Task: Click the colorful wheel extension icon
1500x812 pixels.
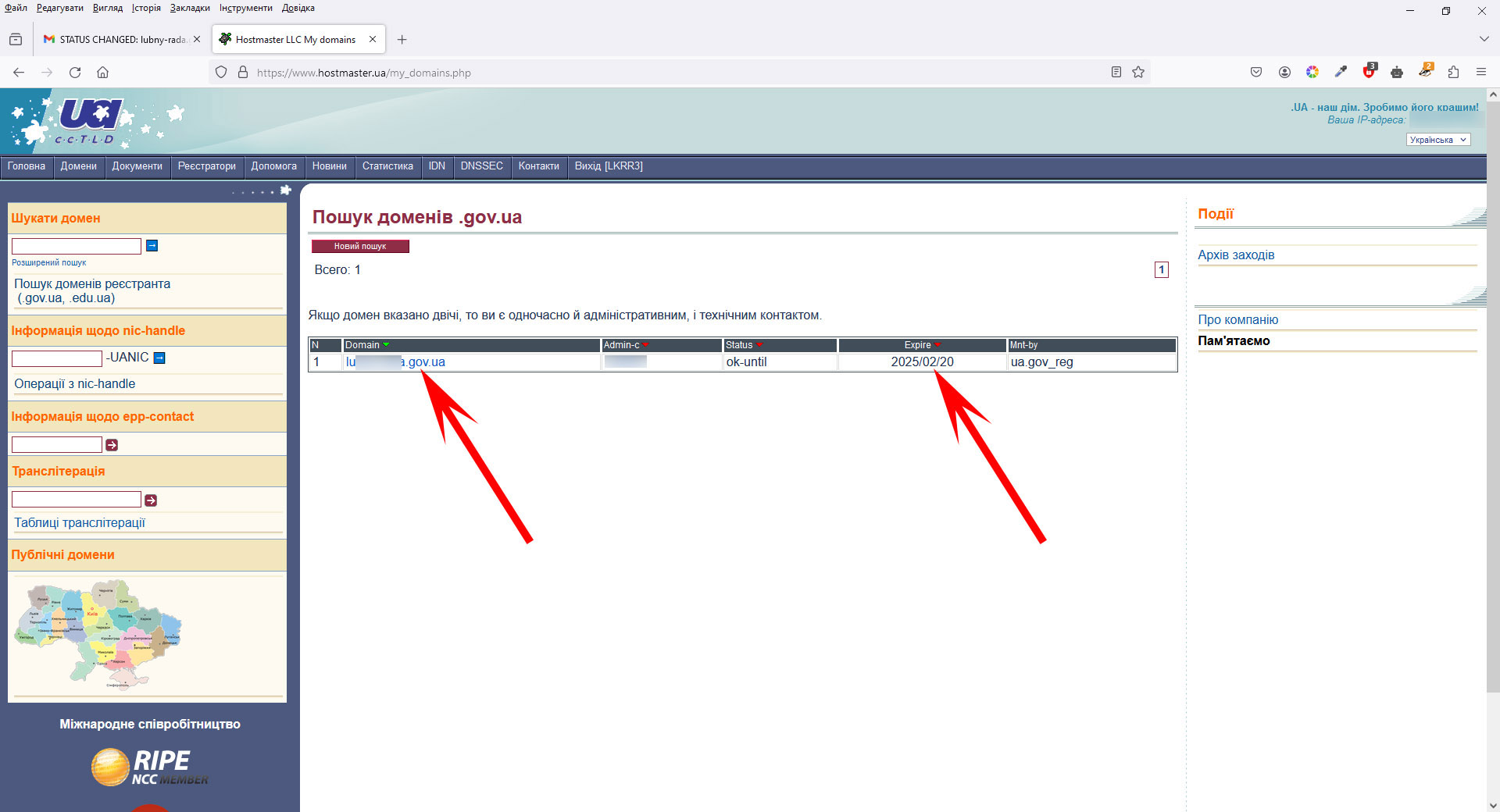Action: pyautogui.click(x=1312, y=73)
